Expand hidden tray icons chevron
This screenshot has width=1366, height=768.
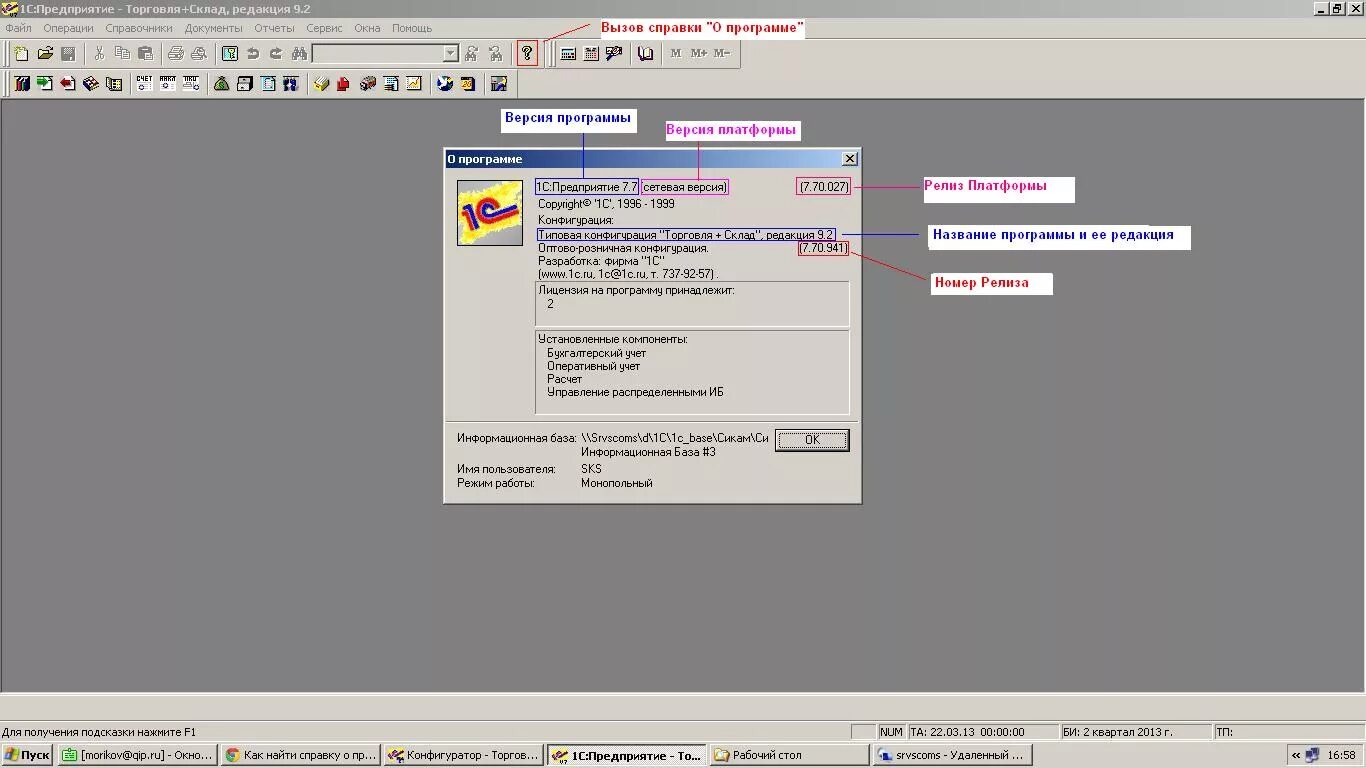pyautogui.click(x=1297, y=756)
